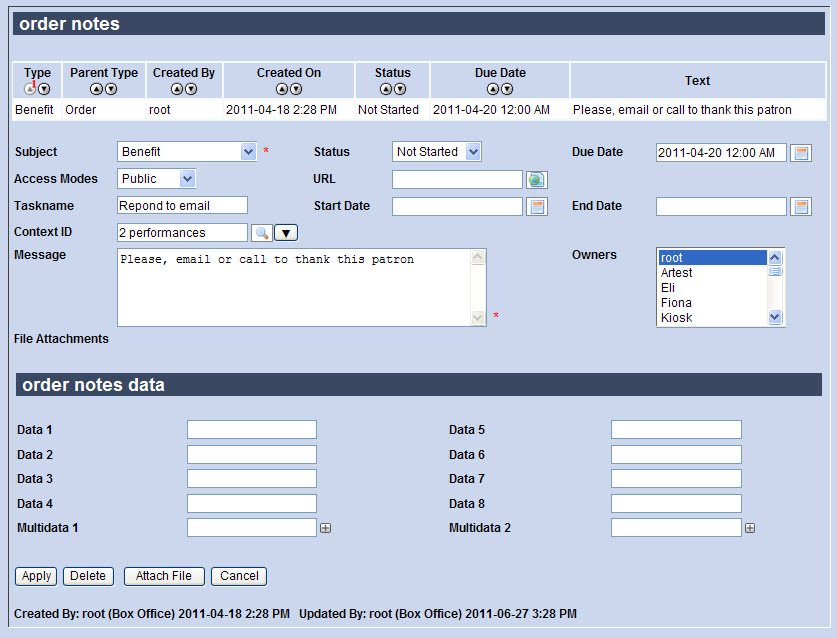Screen dimensions: 837x638
Task: Sort Parent Type column descending
Action: pos(111,89)
